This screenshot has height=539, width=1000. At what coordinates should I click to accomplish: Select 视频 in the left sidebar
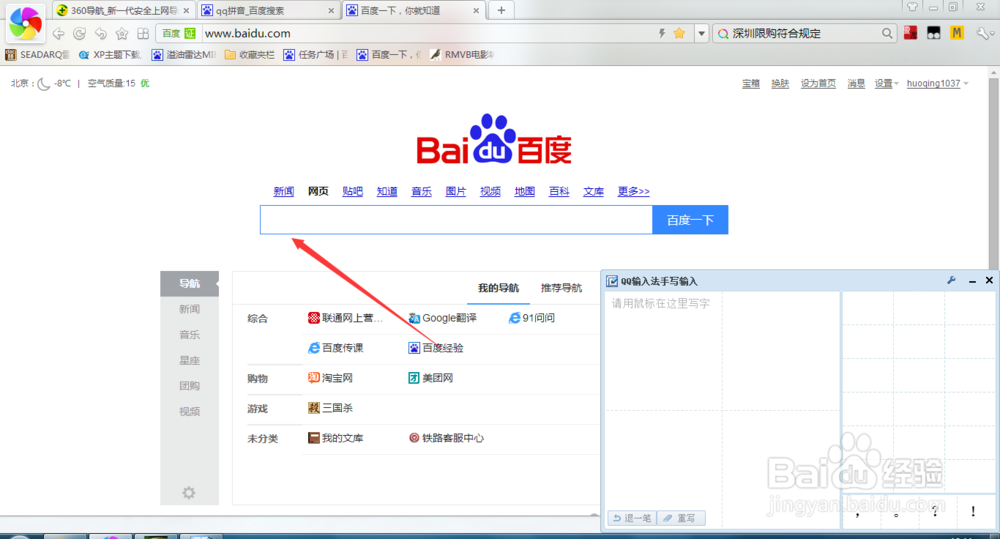[189, 411]
